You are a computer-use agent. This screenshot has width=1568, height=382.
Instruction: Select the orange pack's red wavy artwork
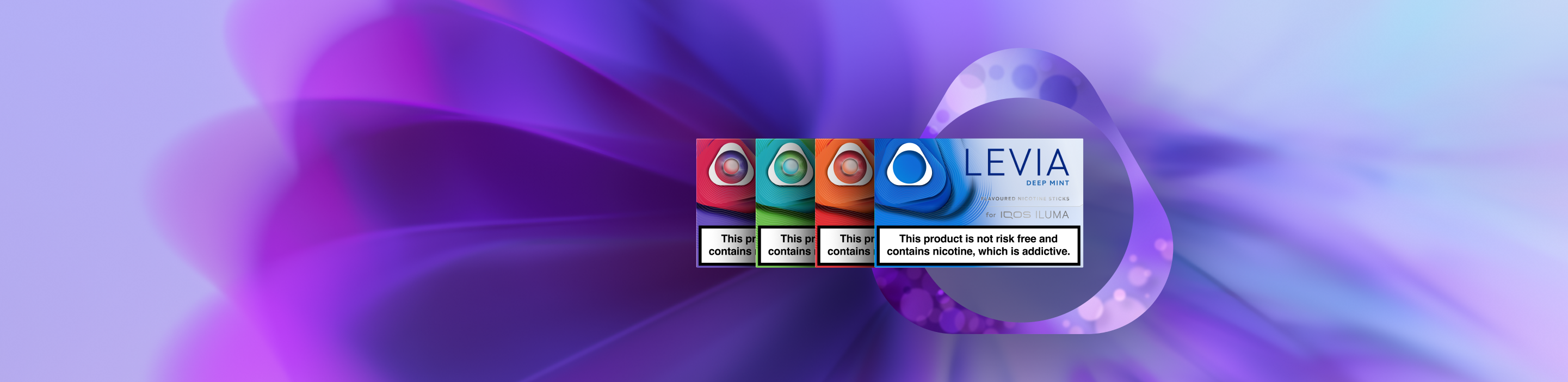844,210
